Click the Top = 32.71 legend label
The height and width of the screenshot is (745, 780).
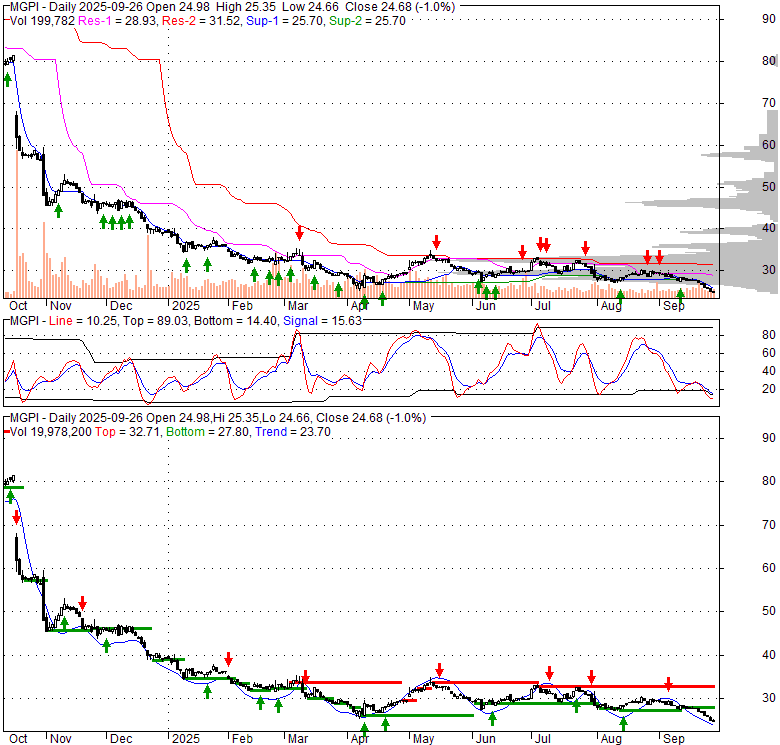coord(127,432)
